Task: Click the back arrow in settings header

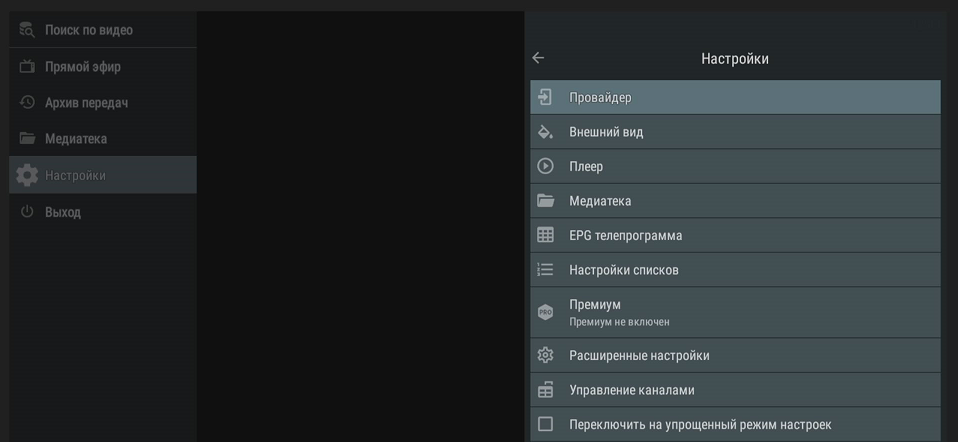Action: 538,58
